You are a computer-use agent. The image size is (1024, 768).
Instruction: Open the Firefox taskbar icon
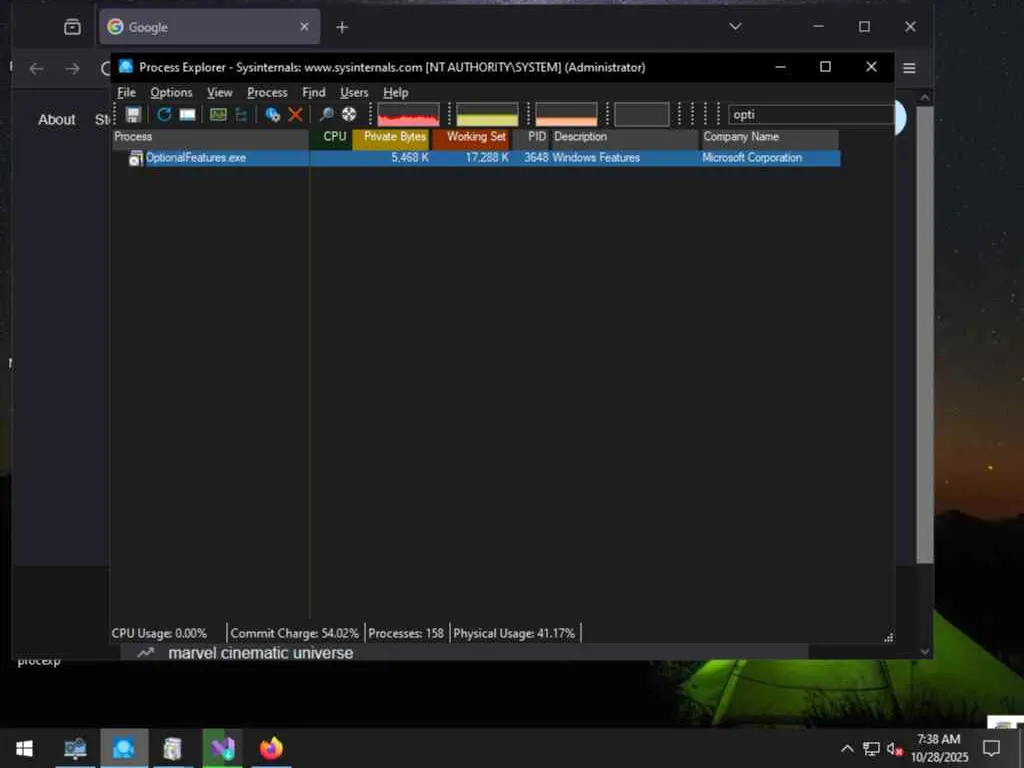tap(271, 748)
